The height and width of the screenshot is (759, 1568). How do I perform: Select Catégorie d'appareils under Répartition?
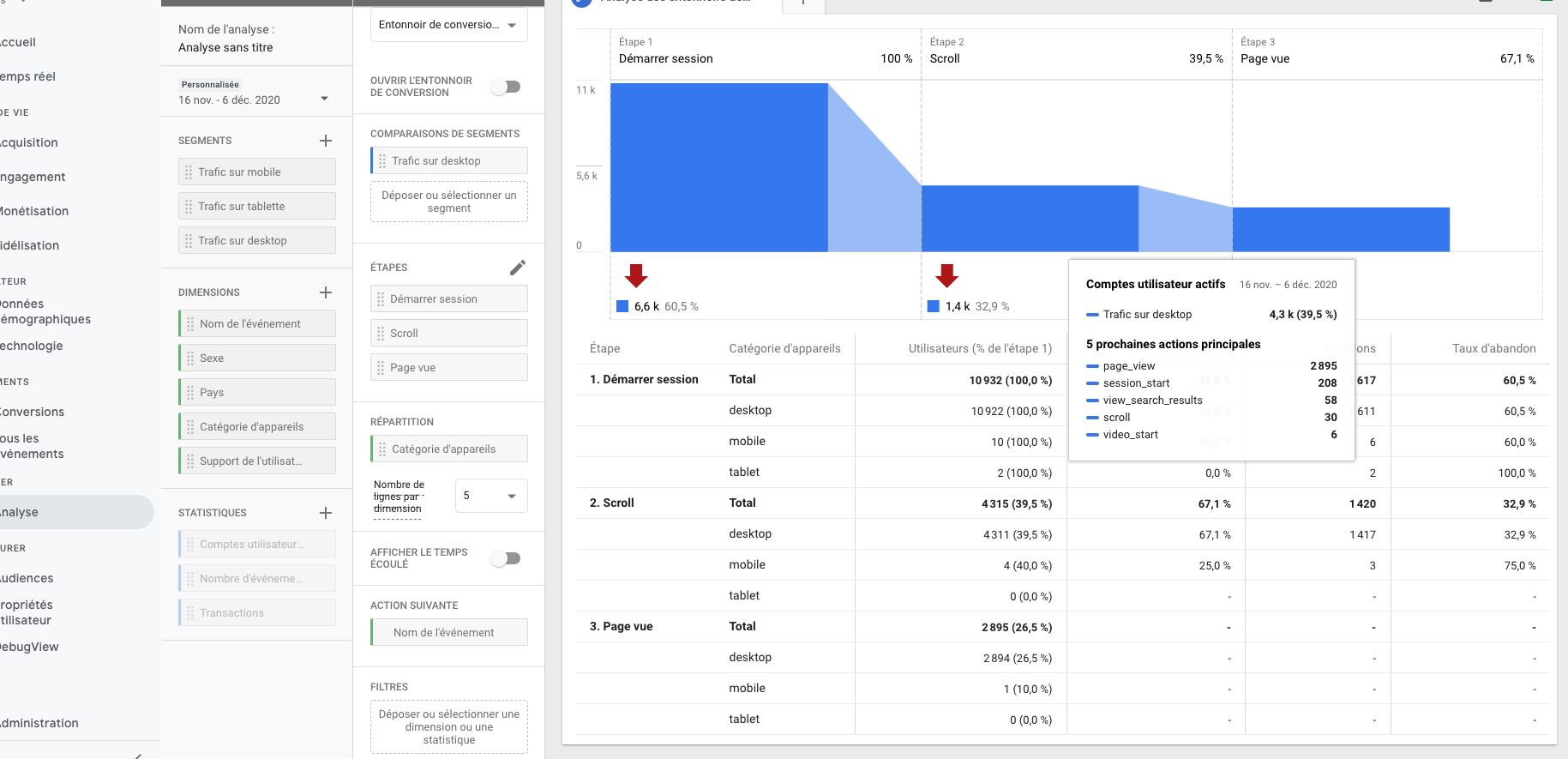pyautogui.click(x=449, y=449)
